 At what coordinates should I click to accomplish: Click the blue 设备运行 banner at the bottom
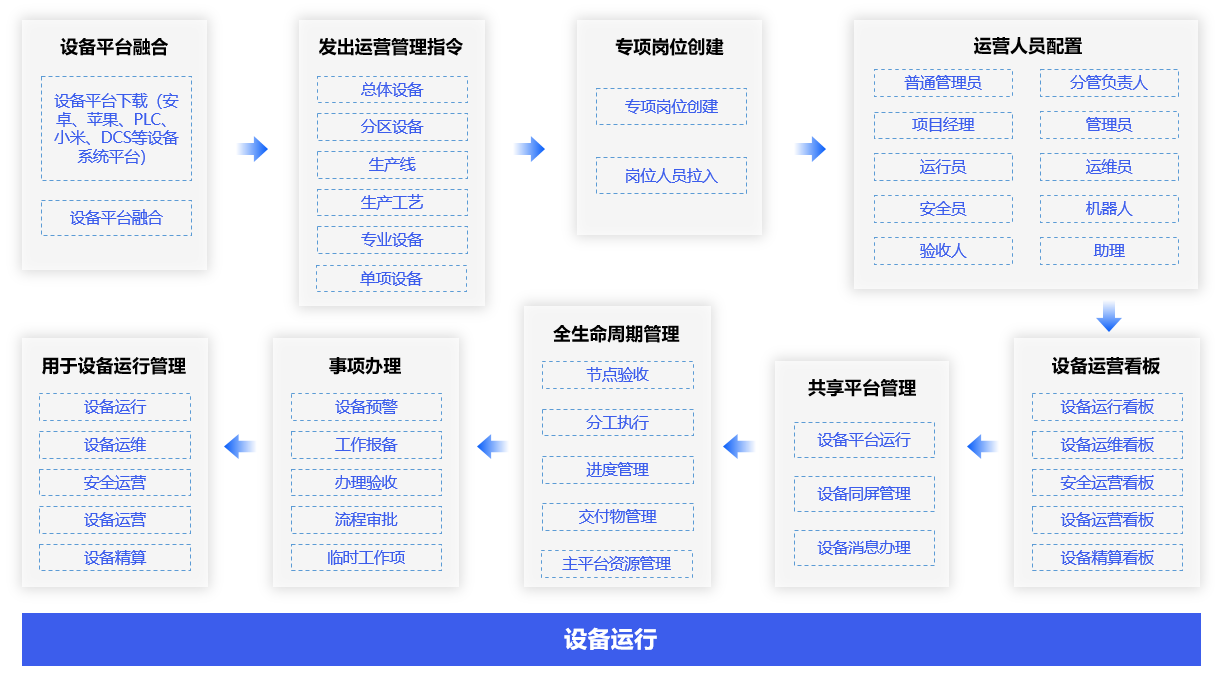point(611,640)
